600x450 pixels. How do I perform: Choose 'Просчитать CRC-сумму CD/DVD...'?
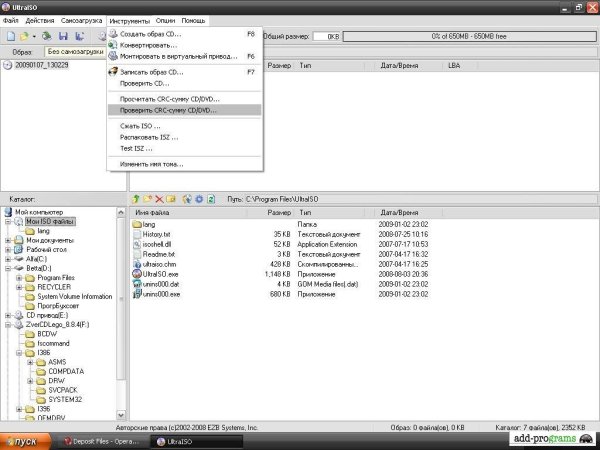click(185, 99)
